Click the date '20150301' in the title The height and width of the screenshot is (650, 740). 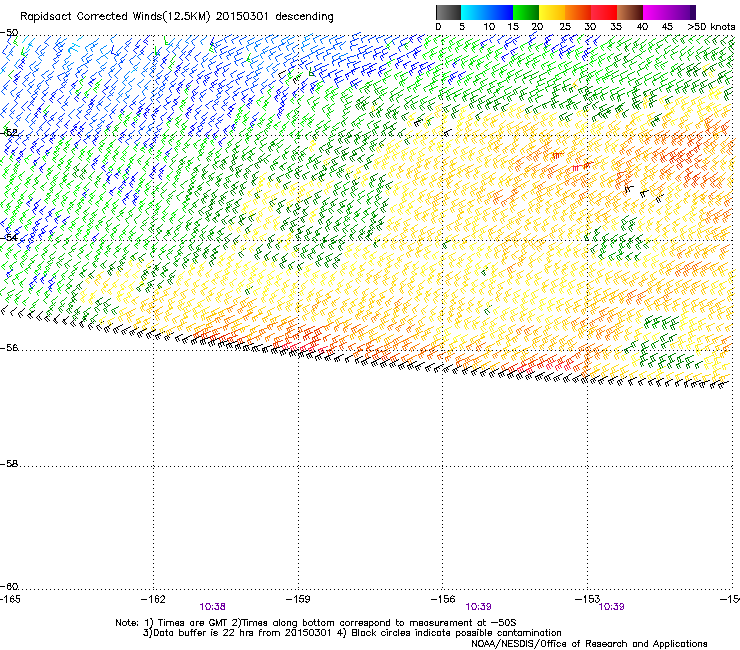click(x=242, y=17)
